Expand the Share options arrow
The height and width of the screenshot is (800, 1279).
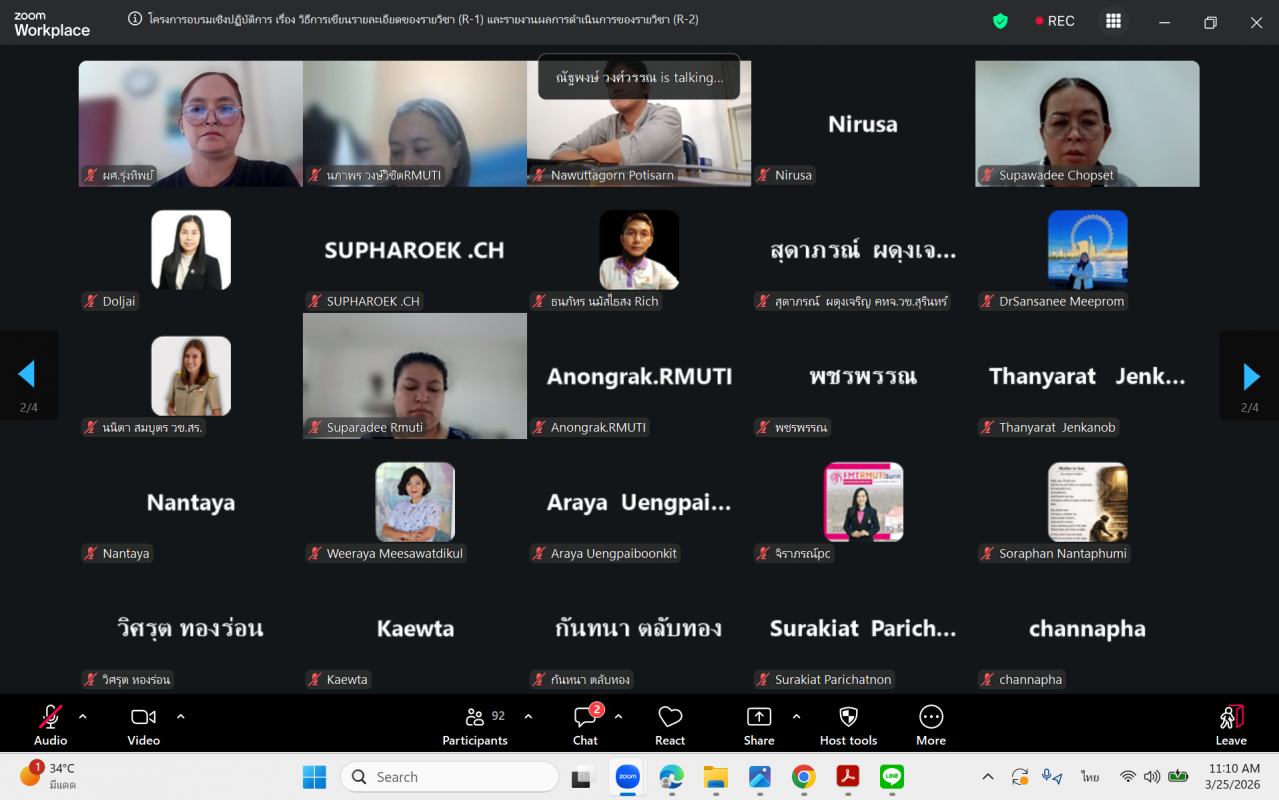tap(796, 716)
